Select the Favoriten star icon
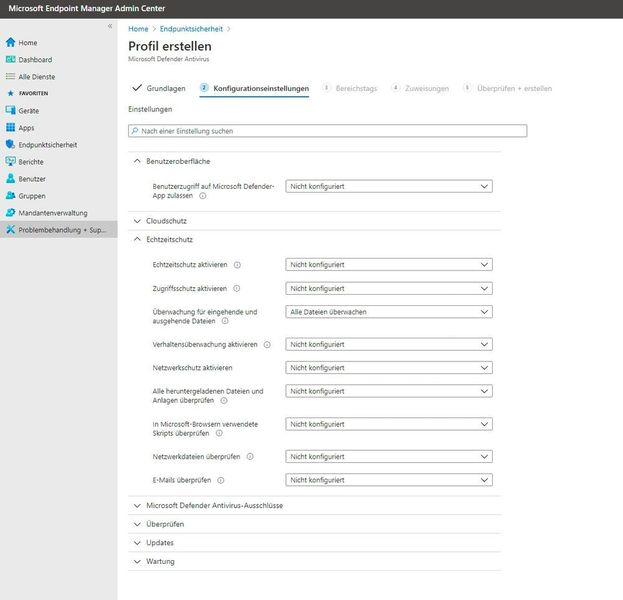 pos(11,93)
